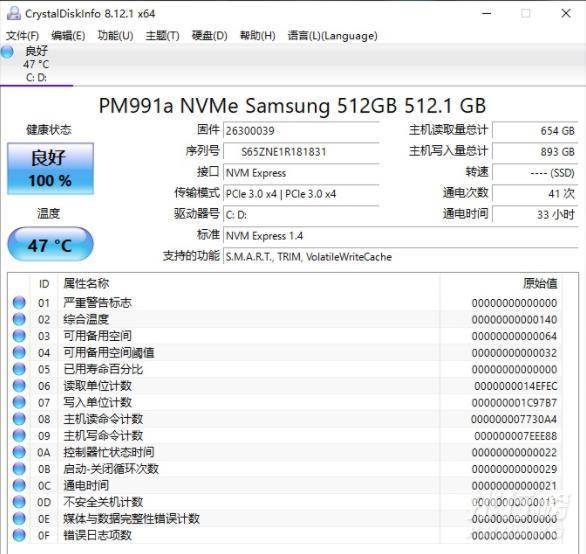Click the 标准 field NVM Express 1.4
This screenshot has width=586, height=554.
401,236
